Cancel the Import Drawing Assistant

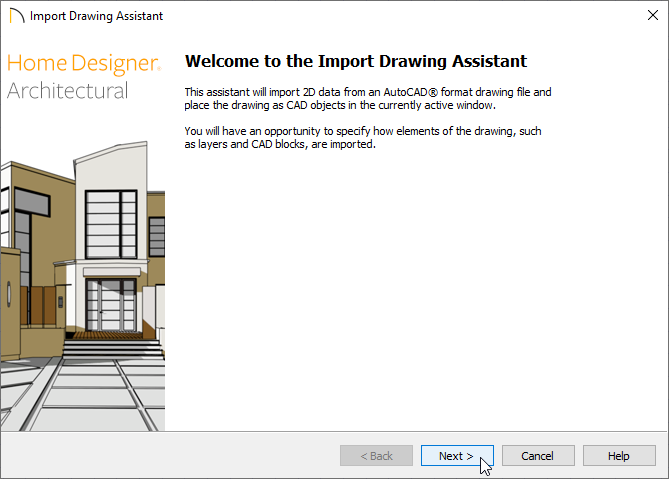pos(538,456)
